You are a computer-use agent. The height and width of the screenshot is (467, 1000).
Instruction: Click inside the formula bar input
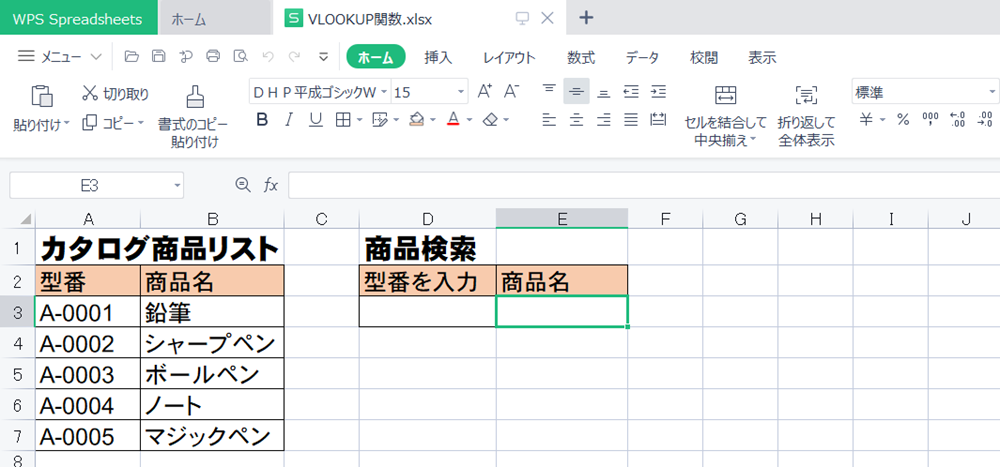tap(643, 185)
